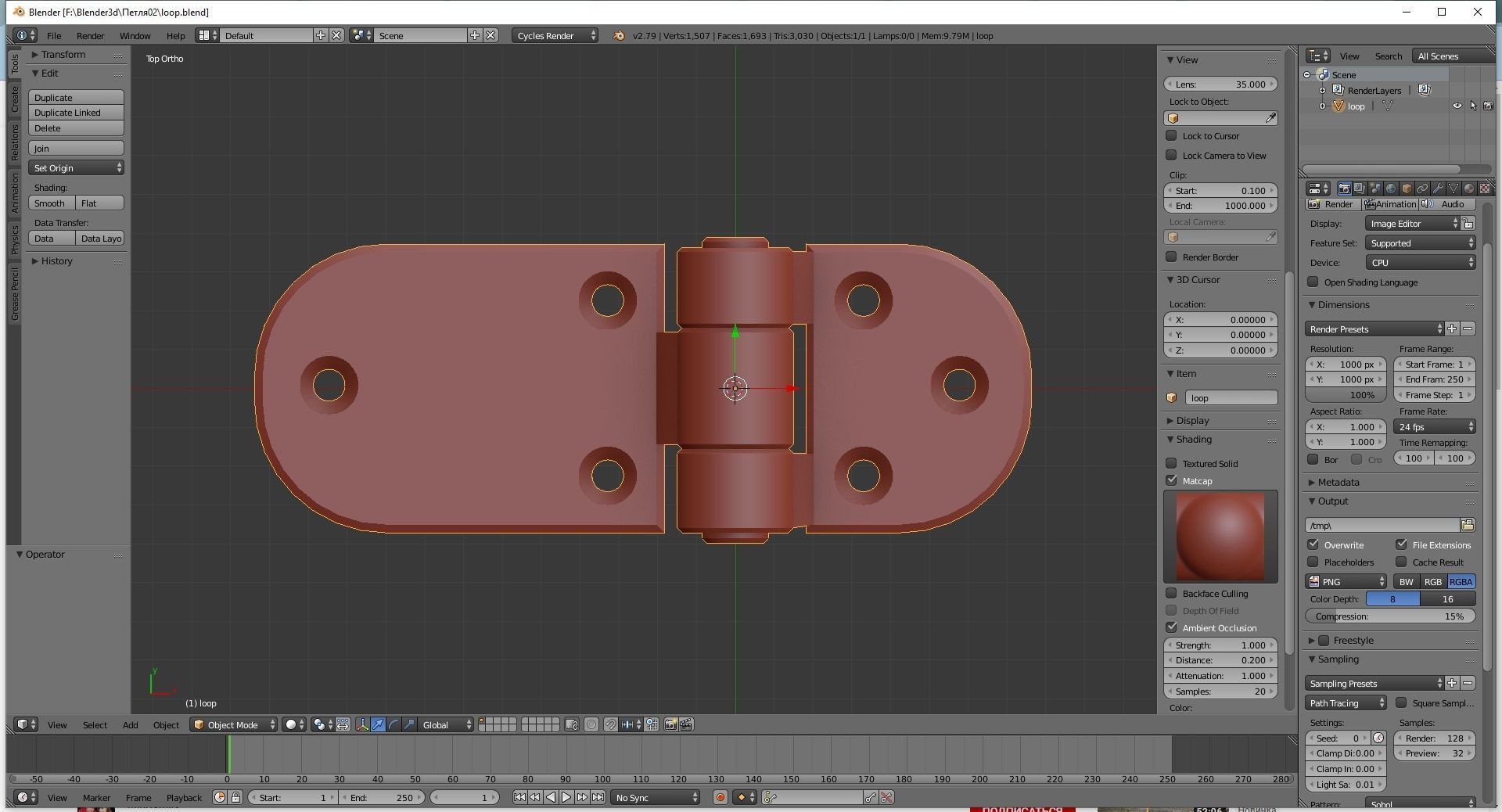
Task: Open the Add menu in 3D view header
Action: tap(130, 724)
